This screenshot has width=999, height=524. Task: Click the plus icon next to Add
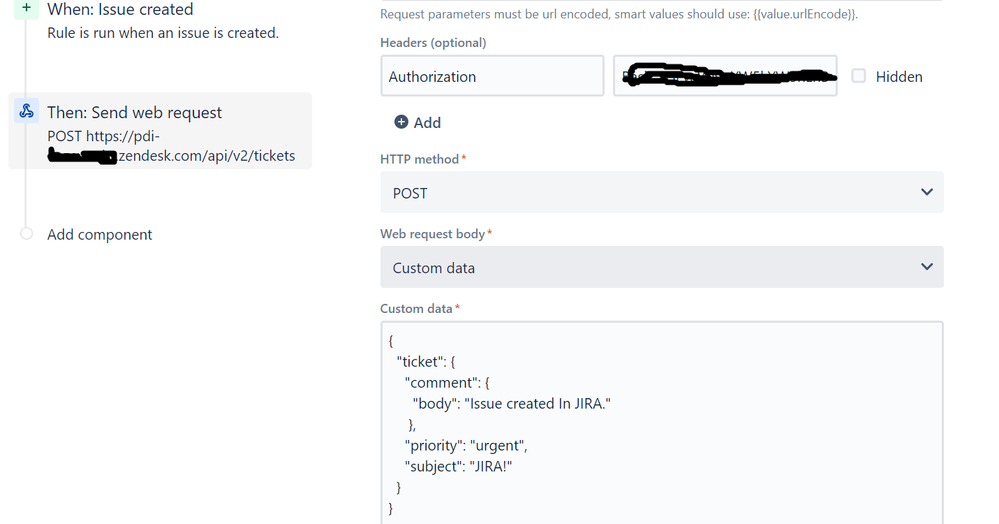pyautogui.click(x=401, y=122)
